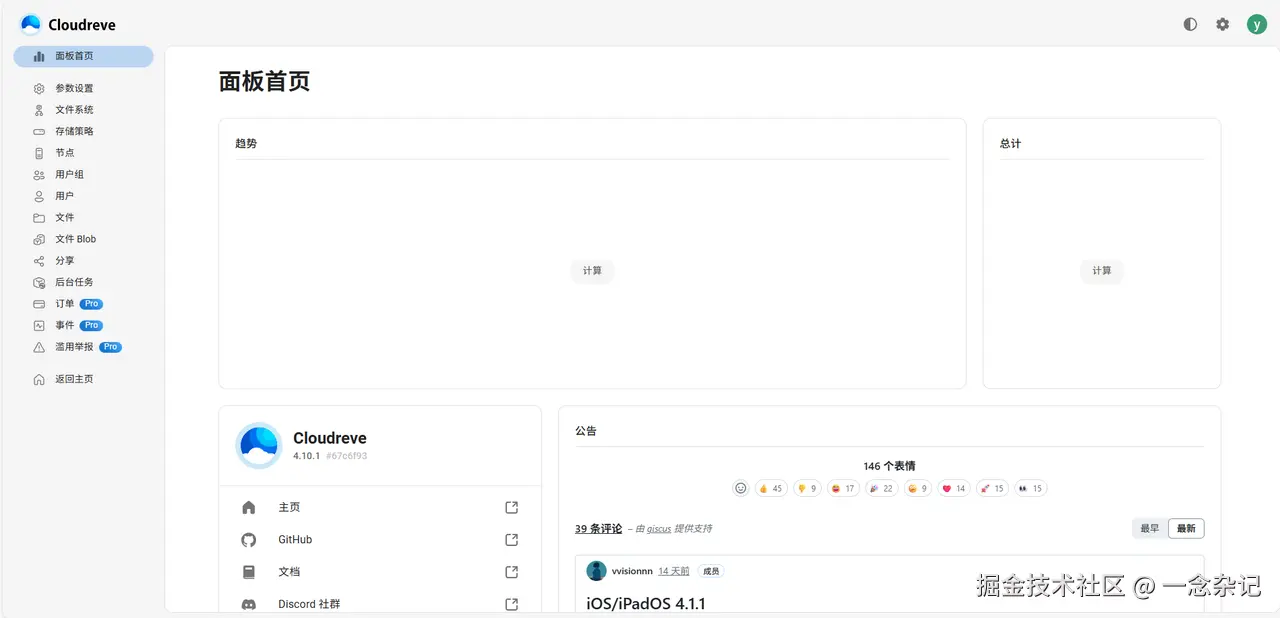Toggle party popper reaction showing 22
Screen dimensions: 1280x618
881,488
